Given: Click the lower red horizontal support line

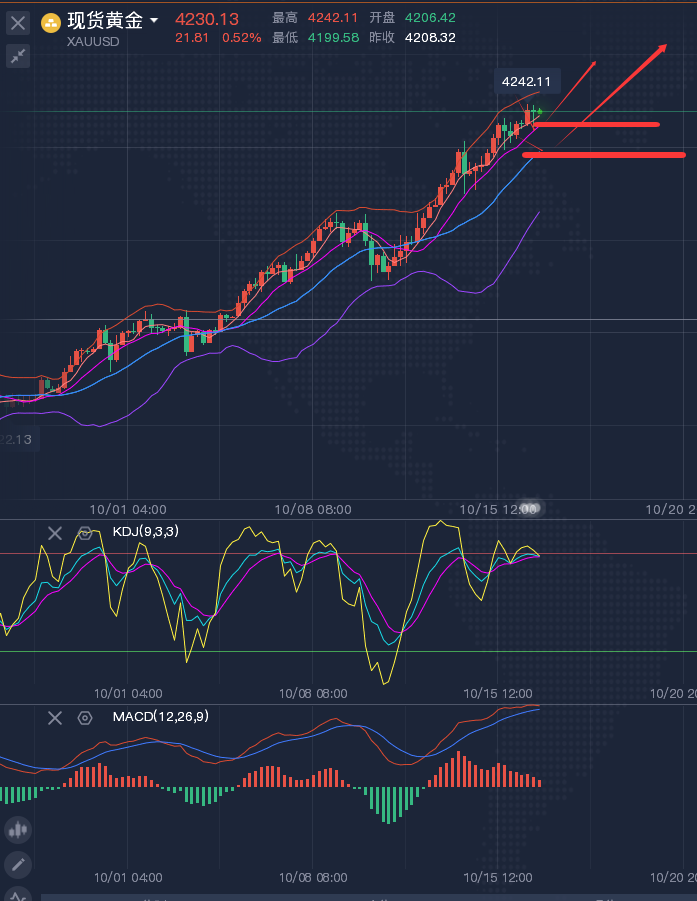Looking at the screenshot, I should 603,155.
